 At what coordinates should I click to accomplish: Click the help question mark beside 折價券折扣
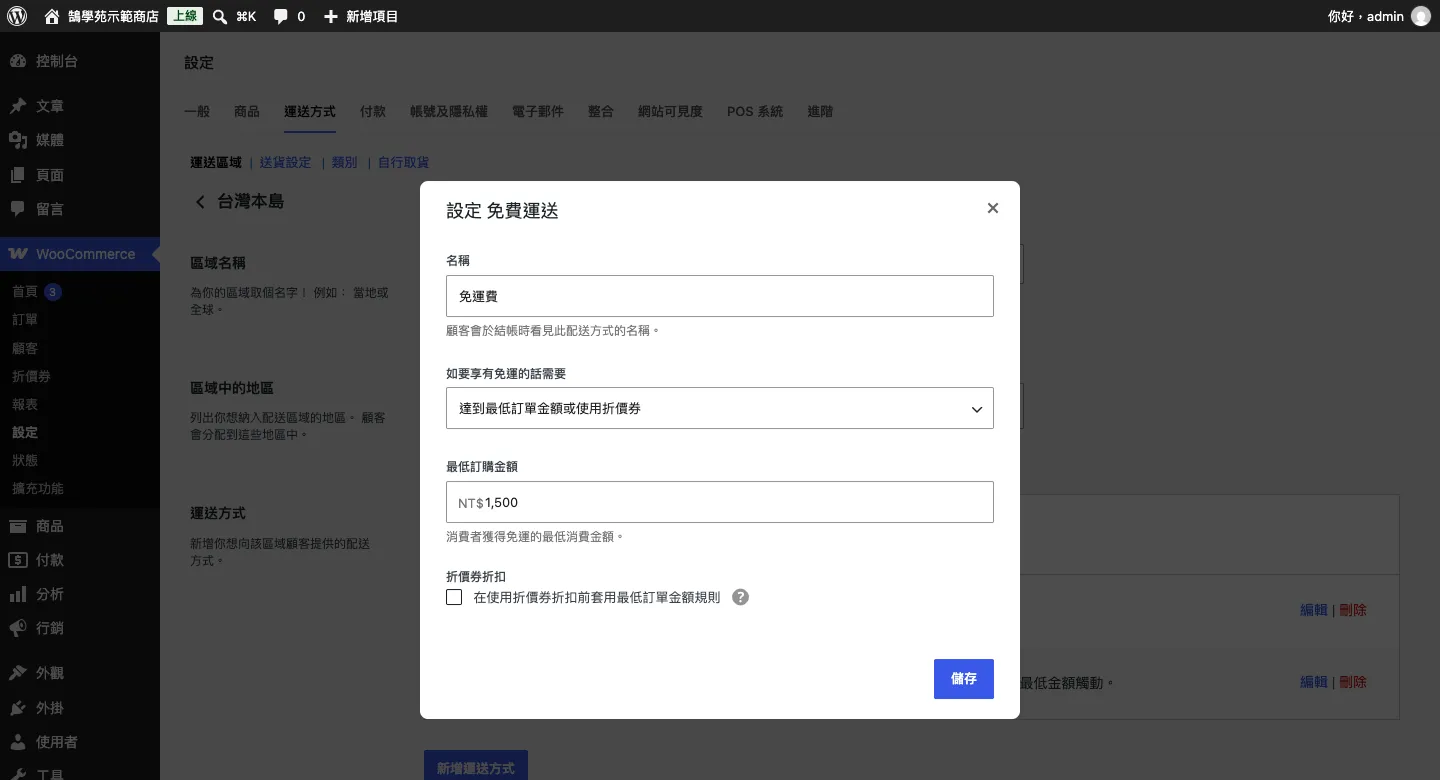point(740,597)
